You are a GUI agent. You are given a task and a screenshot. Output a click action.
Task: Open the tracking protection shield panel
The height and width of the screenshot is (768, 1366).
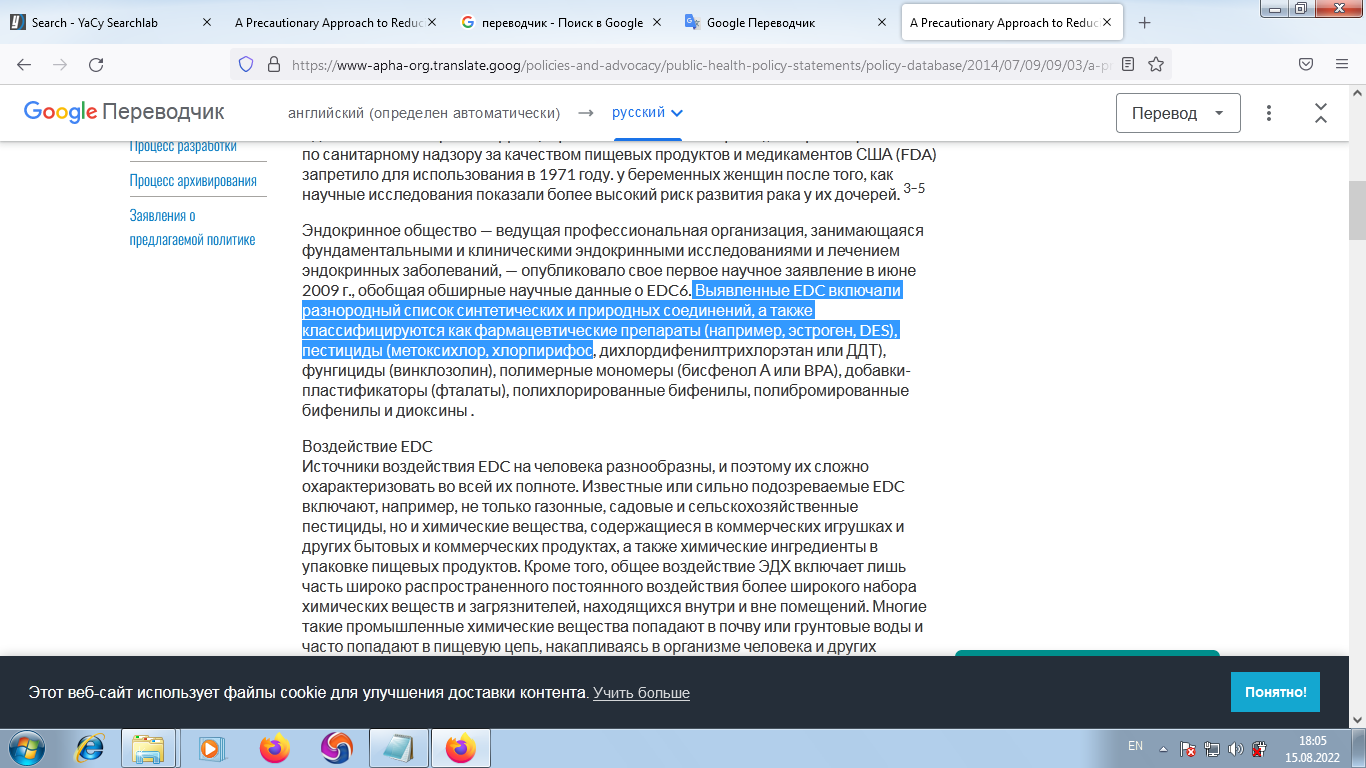(246, 64)
